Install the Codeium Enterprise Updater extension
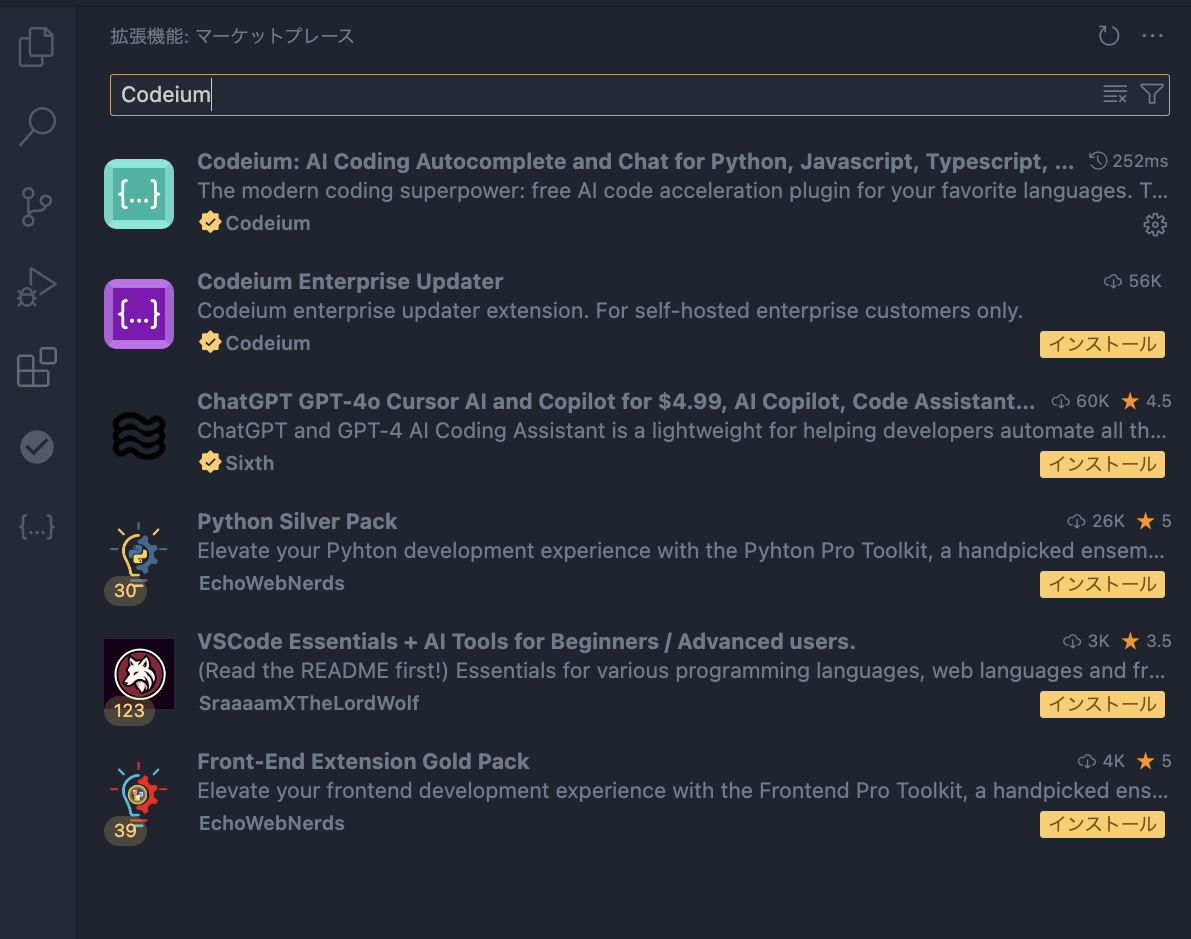The image size is (1191, 939). 1102,344
